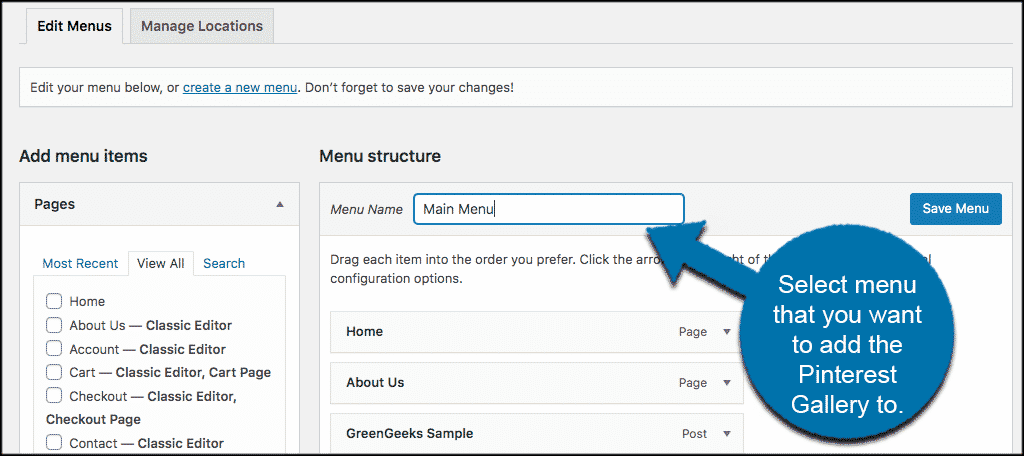This screenshot has width=1024, height=456.
Task: Click the Save Menu button
Action: point(955,209)
